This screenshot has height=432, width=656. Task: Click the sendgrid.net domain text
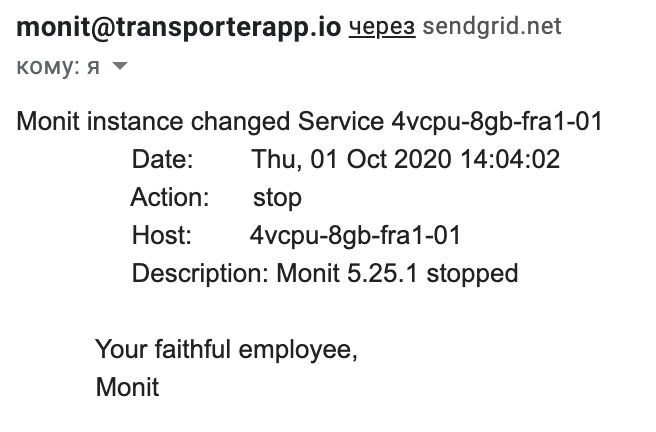point(492,27)
